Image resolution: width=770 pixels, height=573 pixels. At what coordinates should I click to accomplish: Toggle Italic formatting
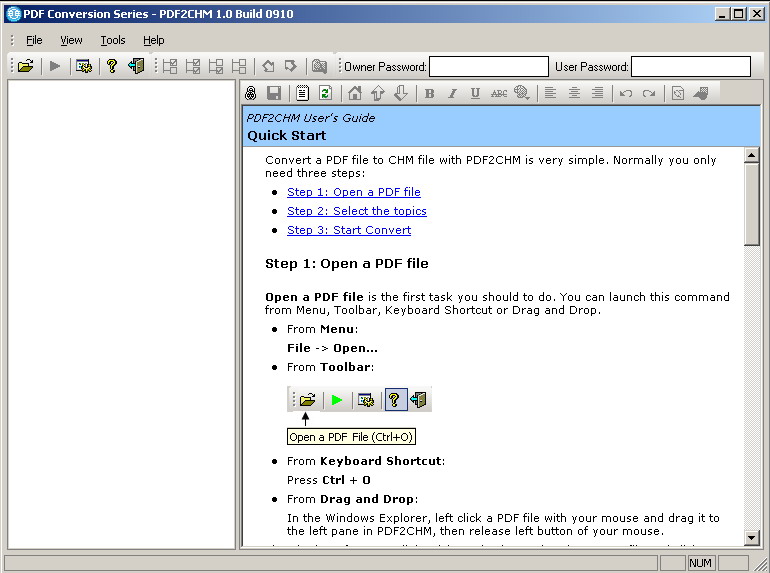point(452,93)
